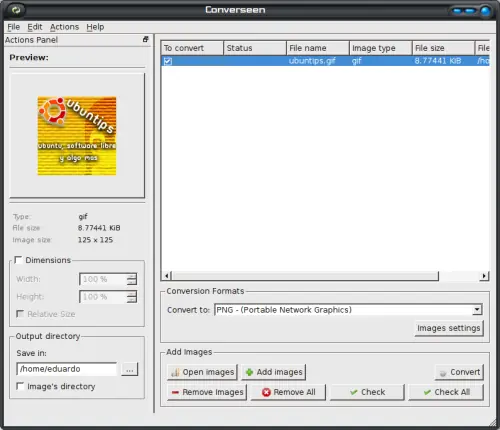Click the scroll right arrow of file list
This screenshot has height=430, width=500.
tap(484, 276)
